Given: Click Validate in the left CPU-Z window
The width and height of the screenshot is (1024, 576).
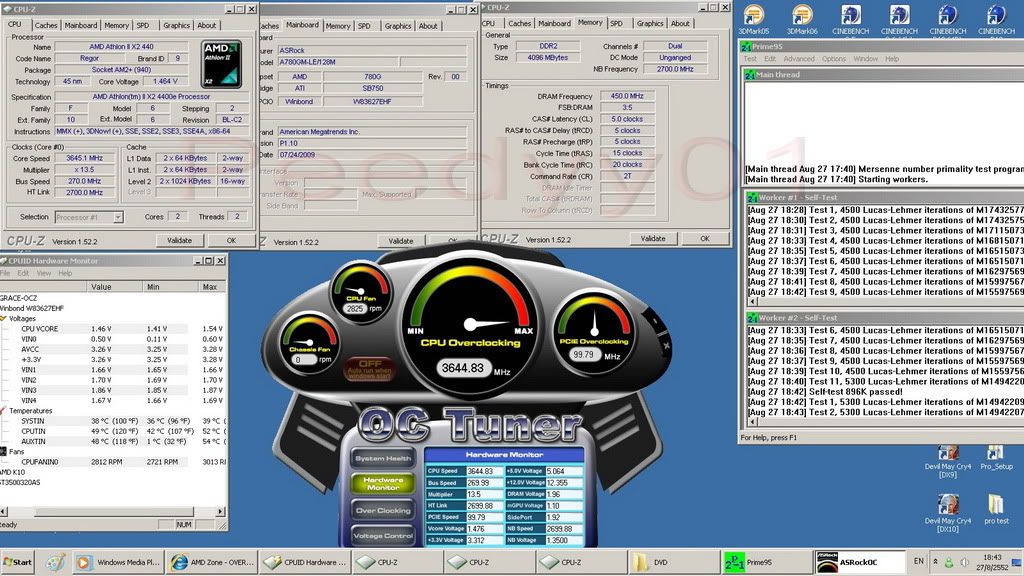Looking at the screenshot, I should coord(179,240).
